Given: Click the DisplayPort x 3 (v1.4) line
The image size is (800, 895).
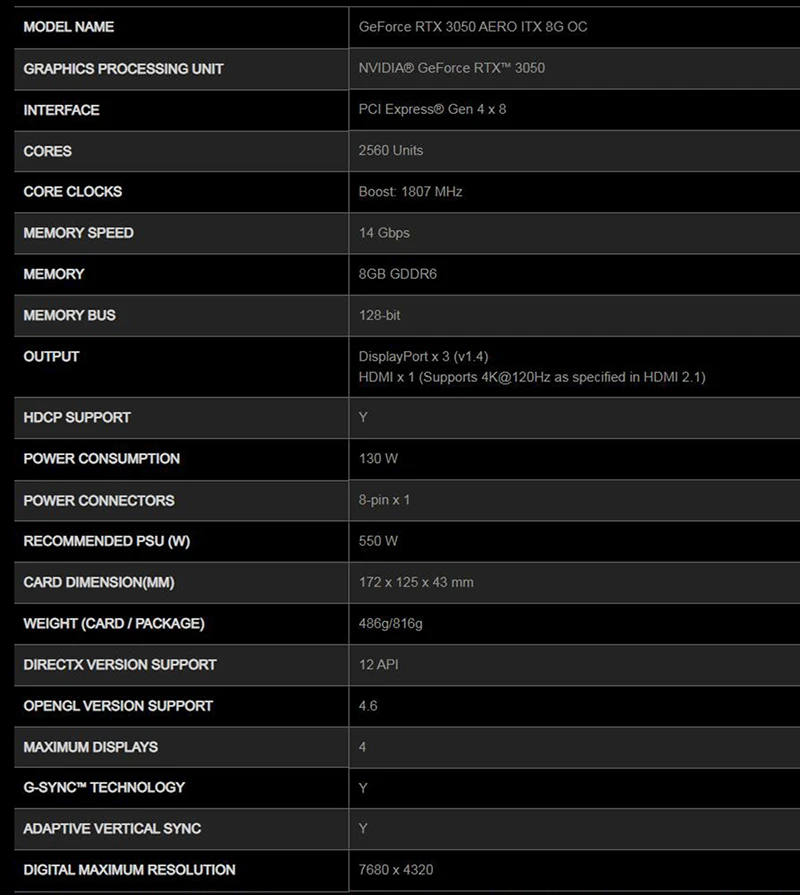Looking at the screenshot, I should 423,356.
